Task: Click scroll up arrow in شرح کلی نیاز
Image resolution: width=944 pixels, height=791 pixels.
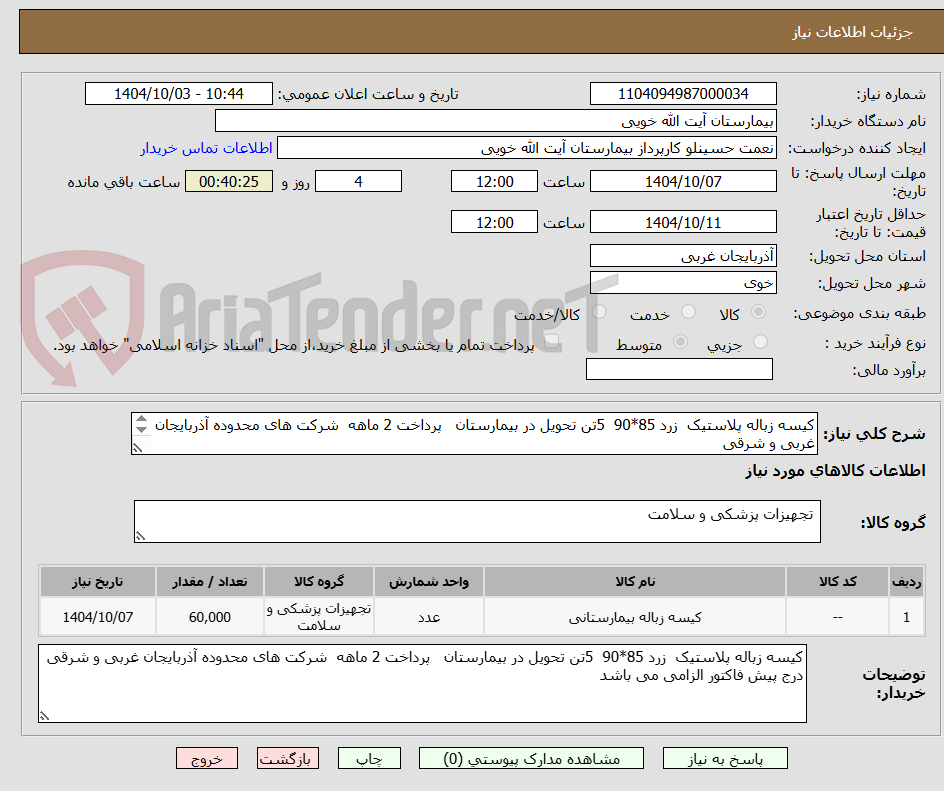Action: click(x=141, y=418)
